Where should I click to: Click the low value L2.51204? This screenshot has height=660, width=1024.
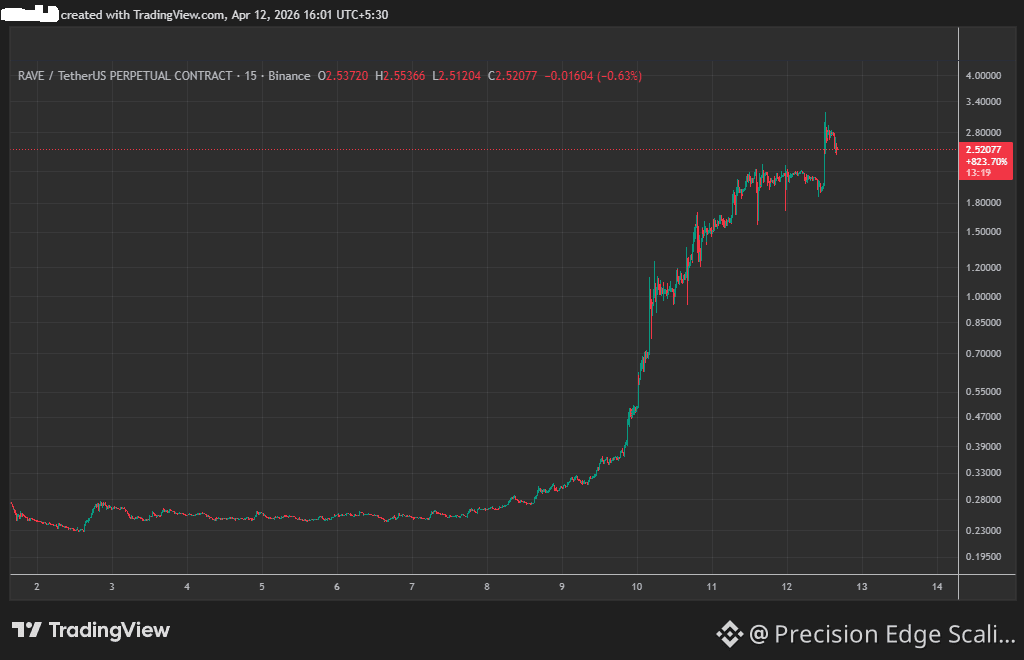456,76
